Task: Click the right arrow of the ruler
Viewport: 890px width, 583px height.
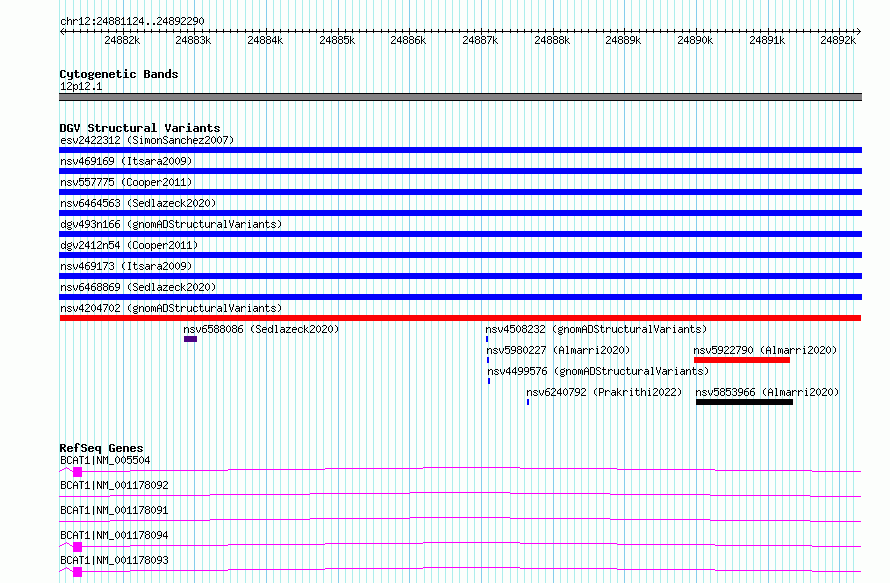Action: tap(859, 31)
